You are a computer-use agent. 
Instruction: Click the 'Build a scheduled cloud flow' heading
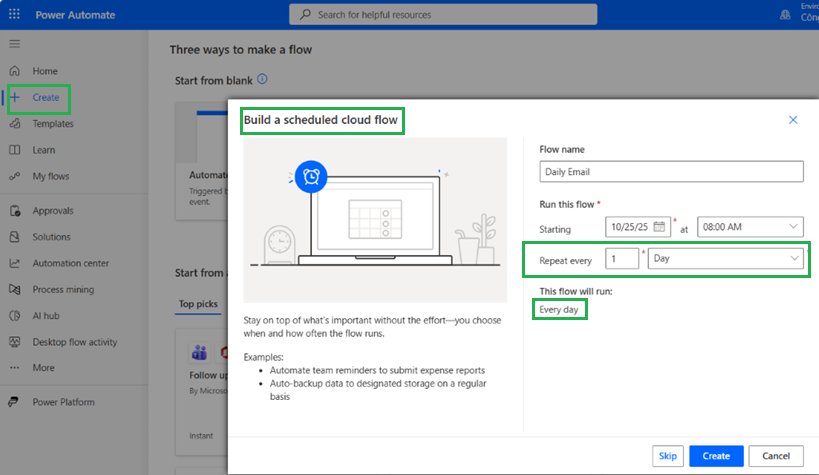321,120
